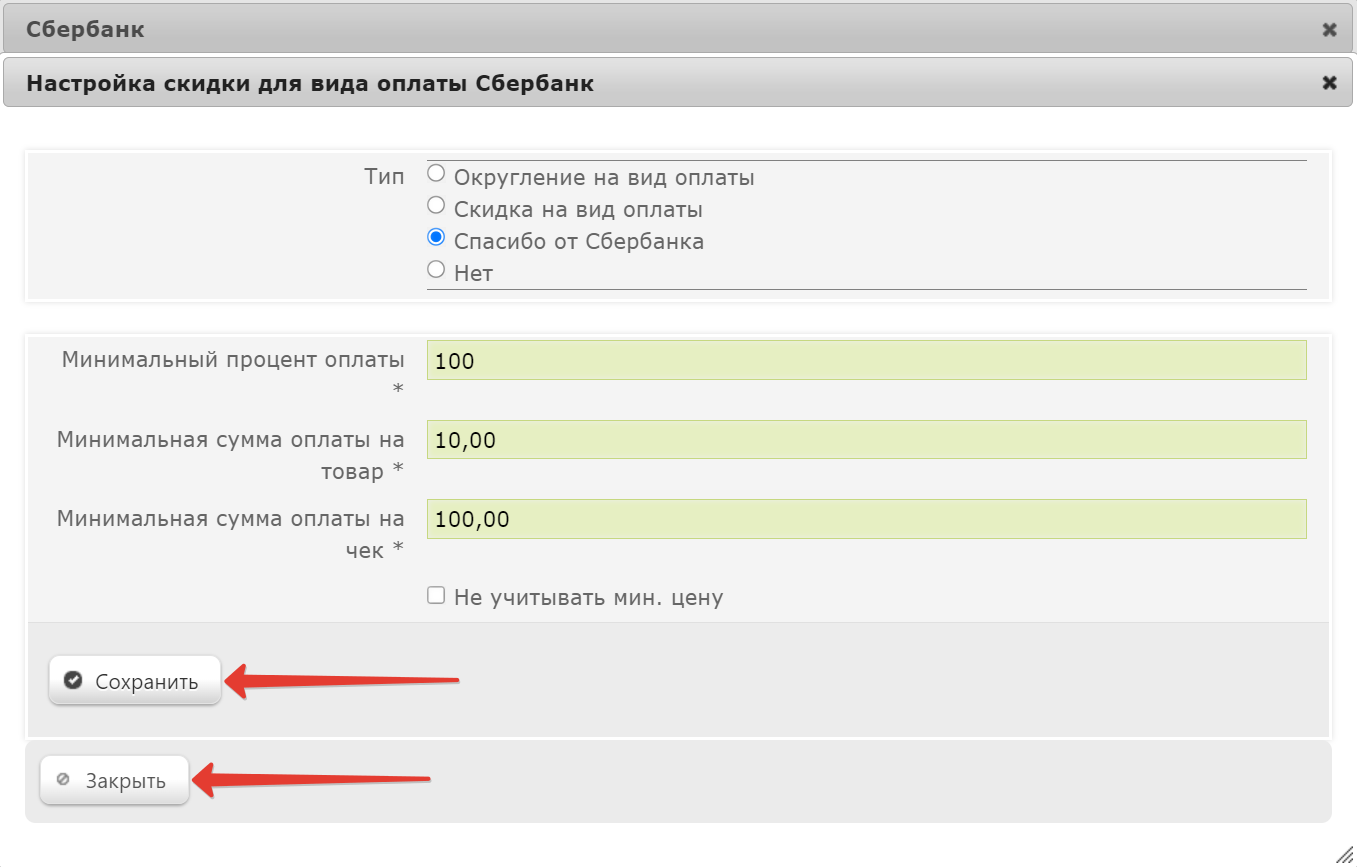Enable 'Не учитывать мин. цену' checkbox
This screenshot has height=867, width=1357.
coord(436,595)
